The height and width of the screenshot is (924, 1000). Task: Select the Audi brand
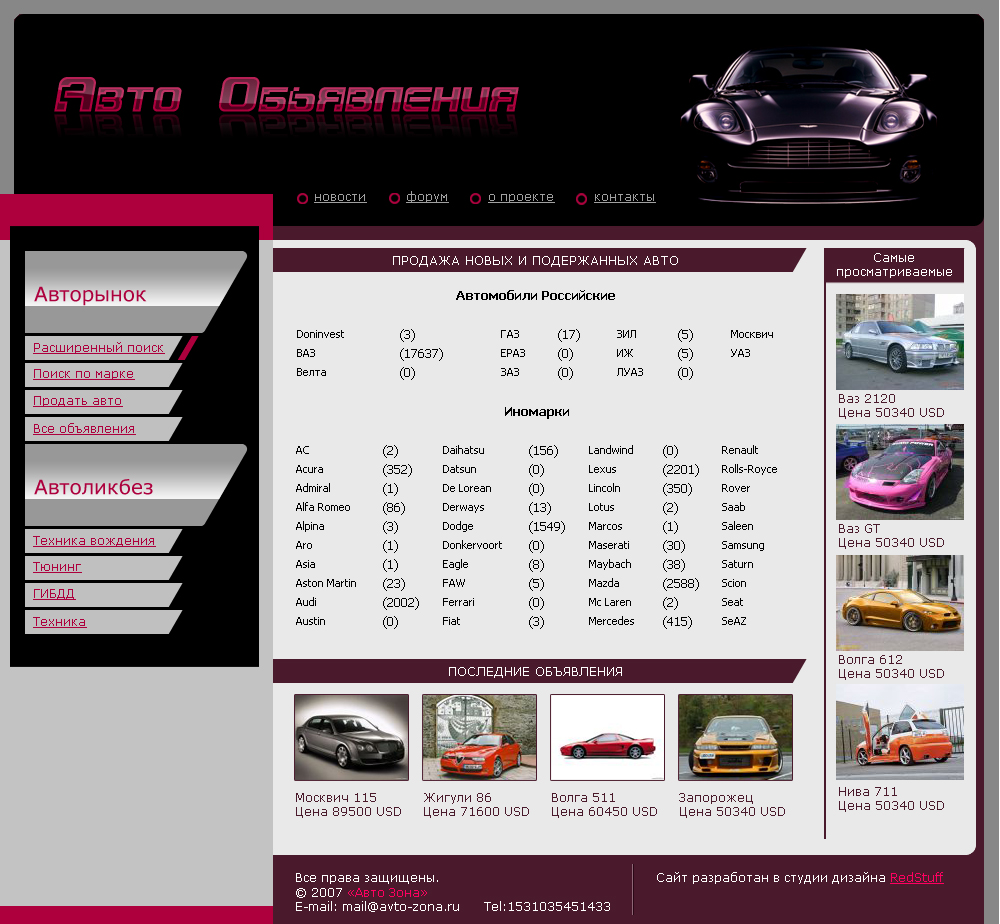click(x=306, y=603)
